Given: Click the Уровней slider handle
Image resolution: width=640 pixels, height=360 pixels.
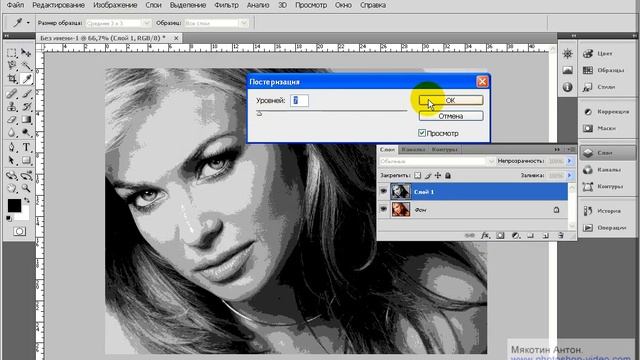Looking at the screenshot, I should (x=259, y=113).
